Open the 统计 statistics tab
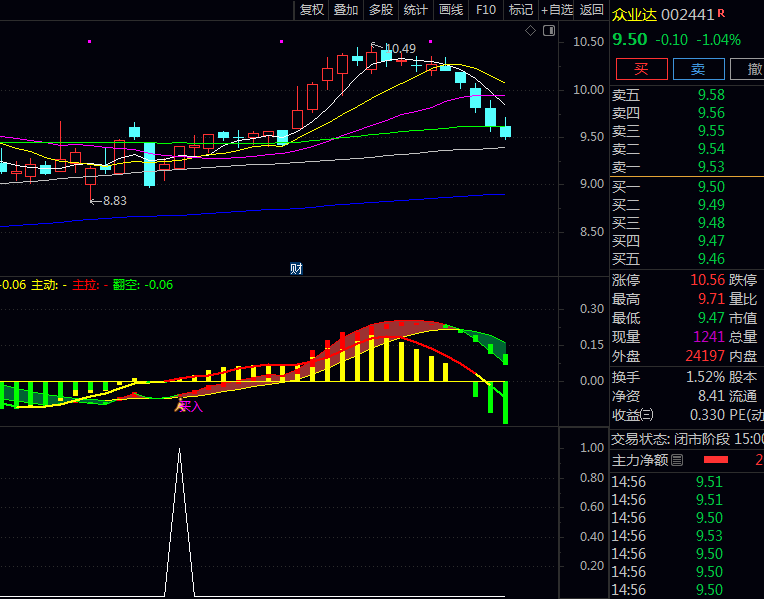Viewport: 764px width, 599px height. [416, 10]
